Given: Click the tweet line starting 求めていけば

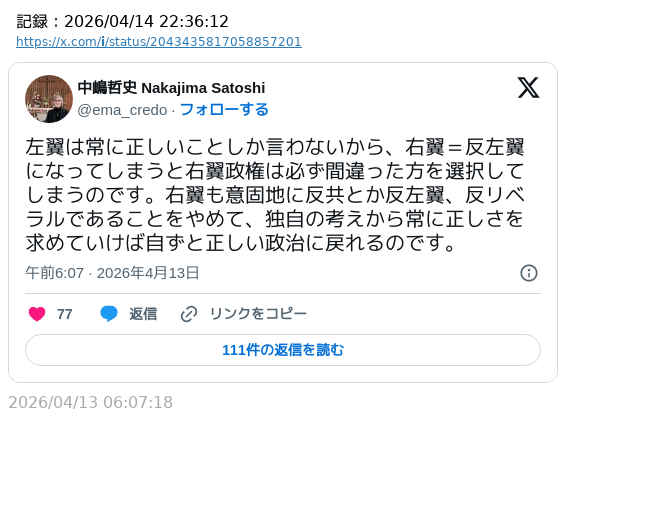Looking at the screenshot, I should click(241, 243).
